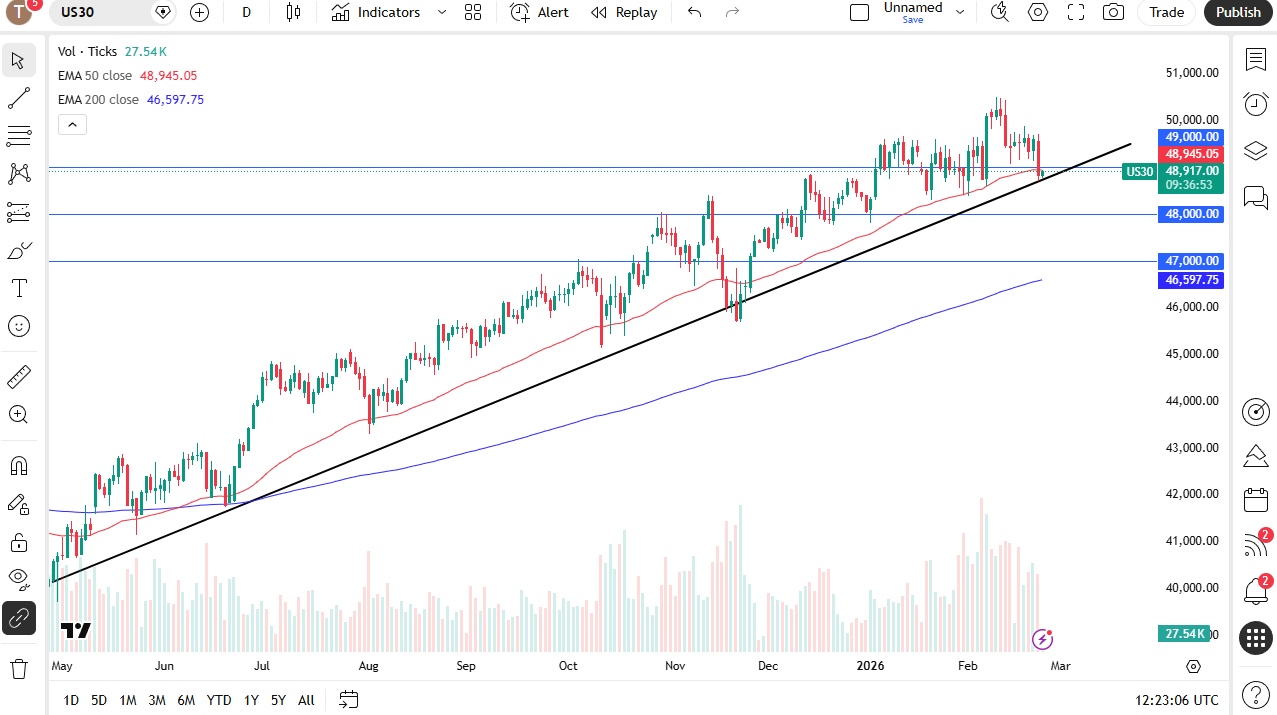Viewport: 1277px width, 715px height.
Task: Select the trend line drawing tool
Action: 18,98
